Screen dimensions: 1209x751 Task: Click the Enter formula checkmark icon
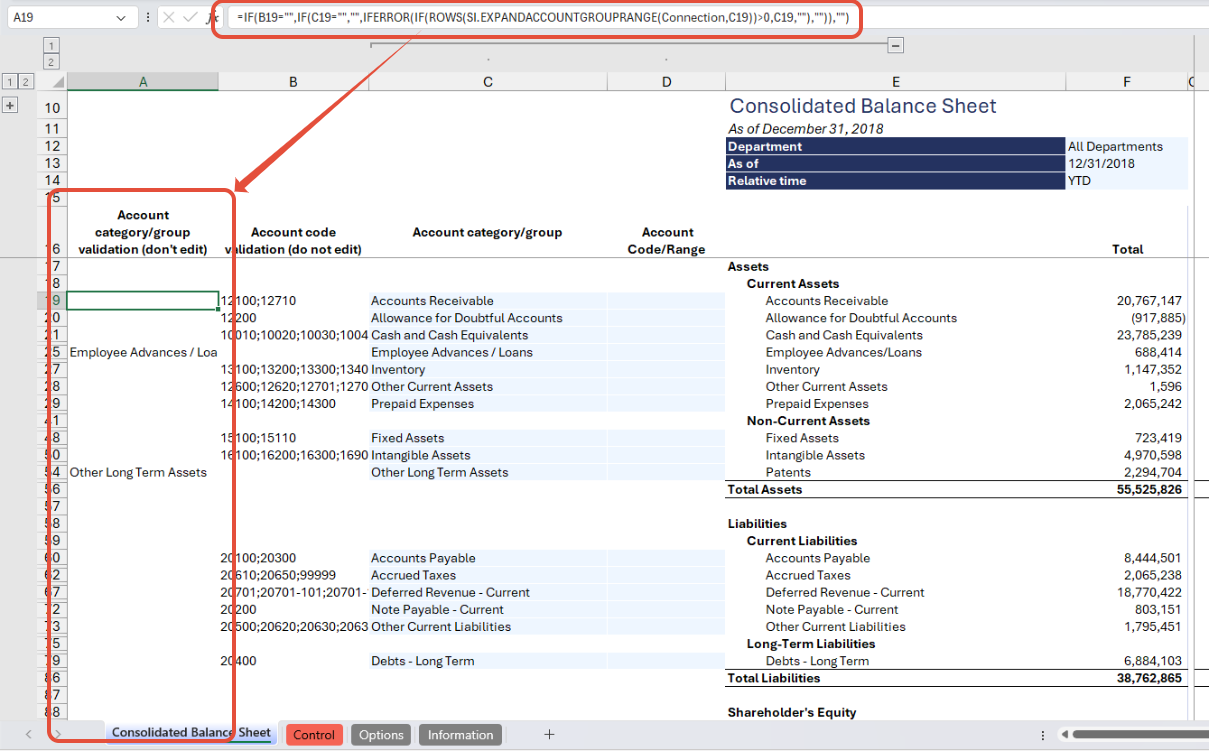click(x=190, y=18)
